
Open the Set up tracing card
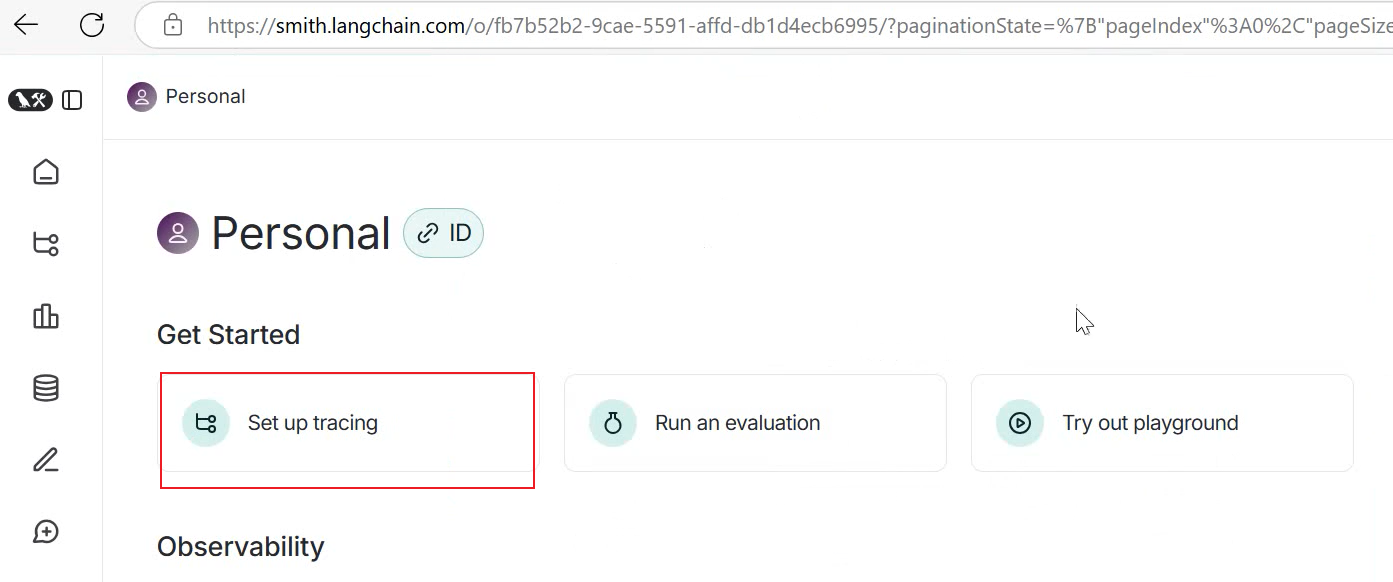point(347,423)
